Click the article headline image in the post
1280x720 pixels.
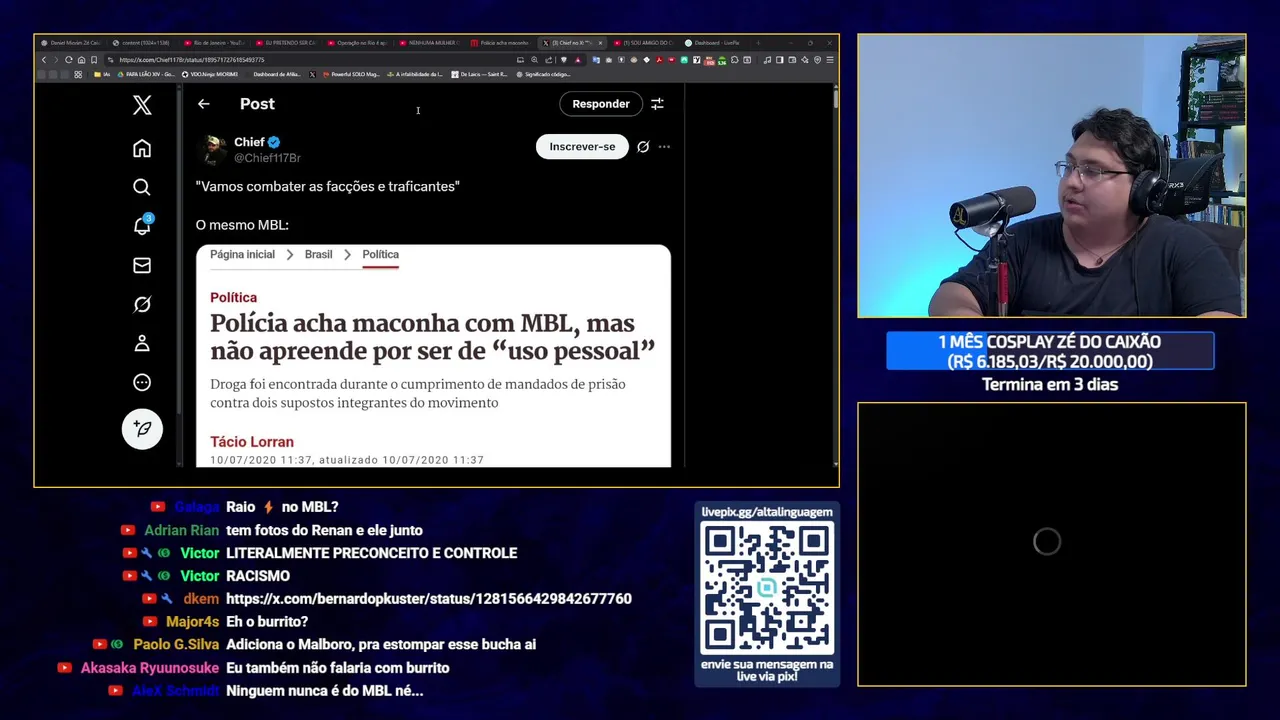(433, 356)
